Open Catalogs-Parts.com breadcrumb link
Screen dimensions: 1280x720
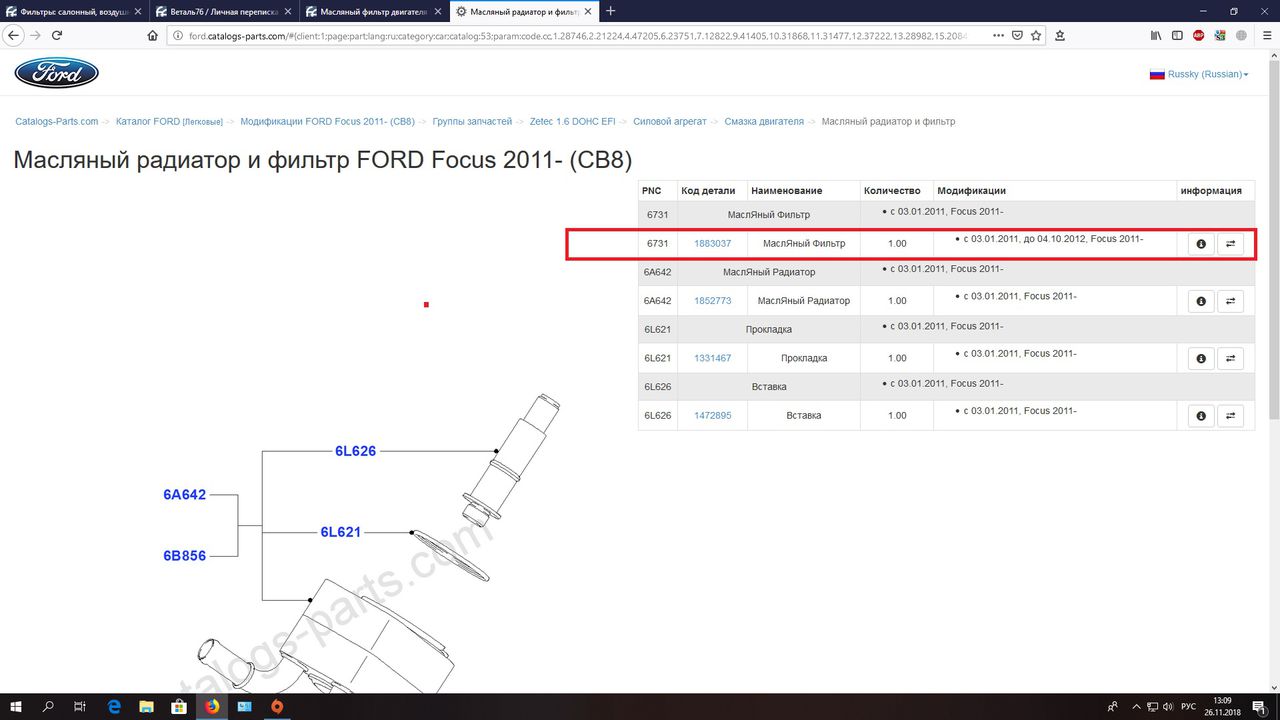click(57, 122)
